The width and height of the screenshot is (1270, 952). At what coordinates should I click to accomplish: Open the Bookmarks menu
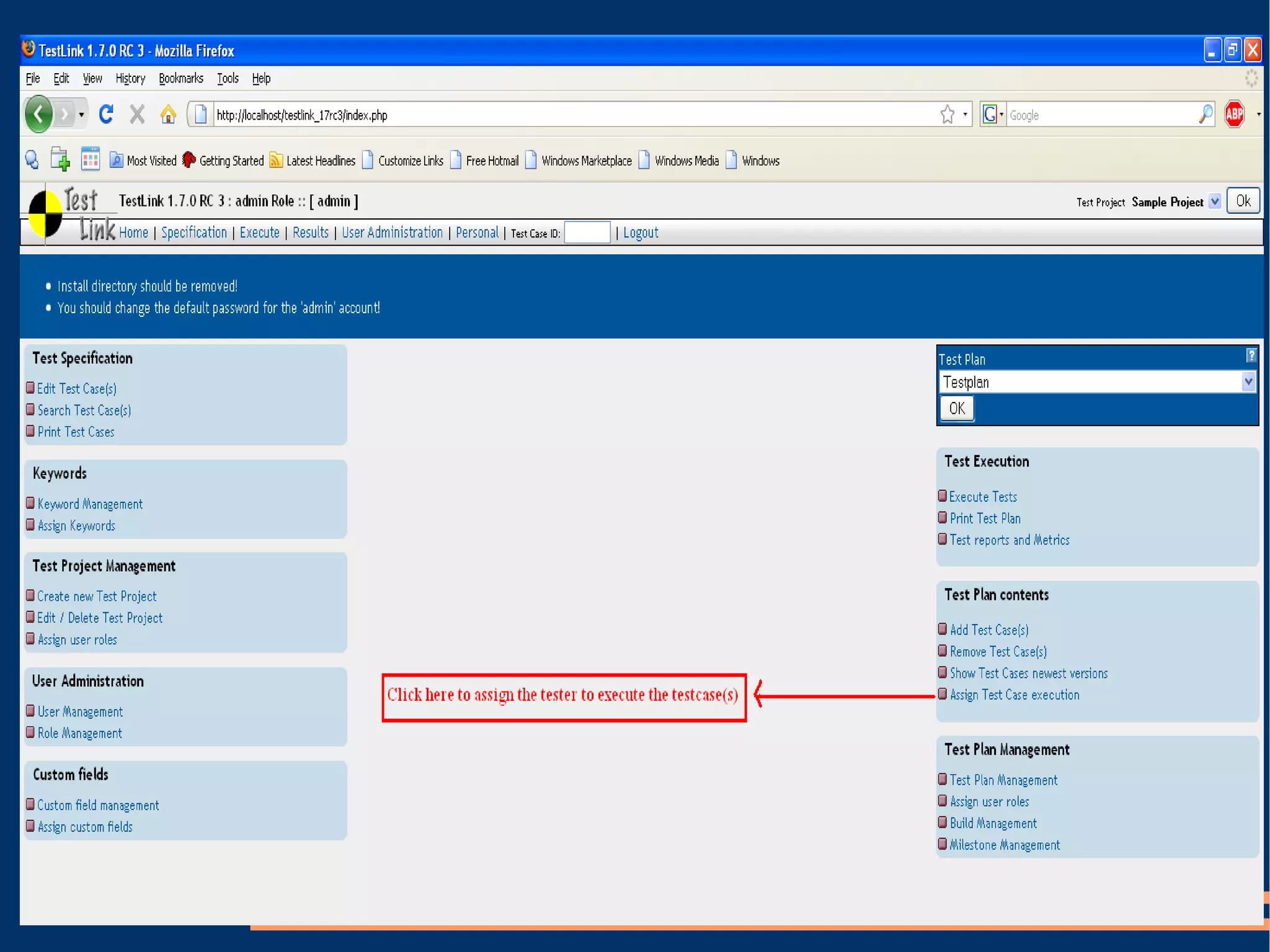181,78
